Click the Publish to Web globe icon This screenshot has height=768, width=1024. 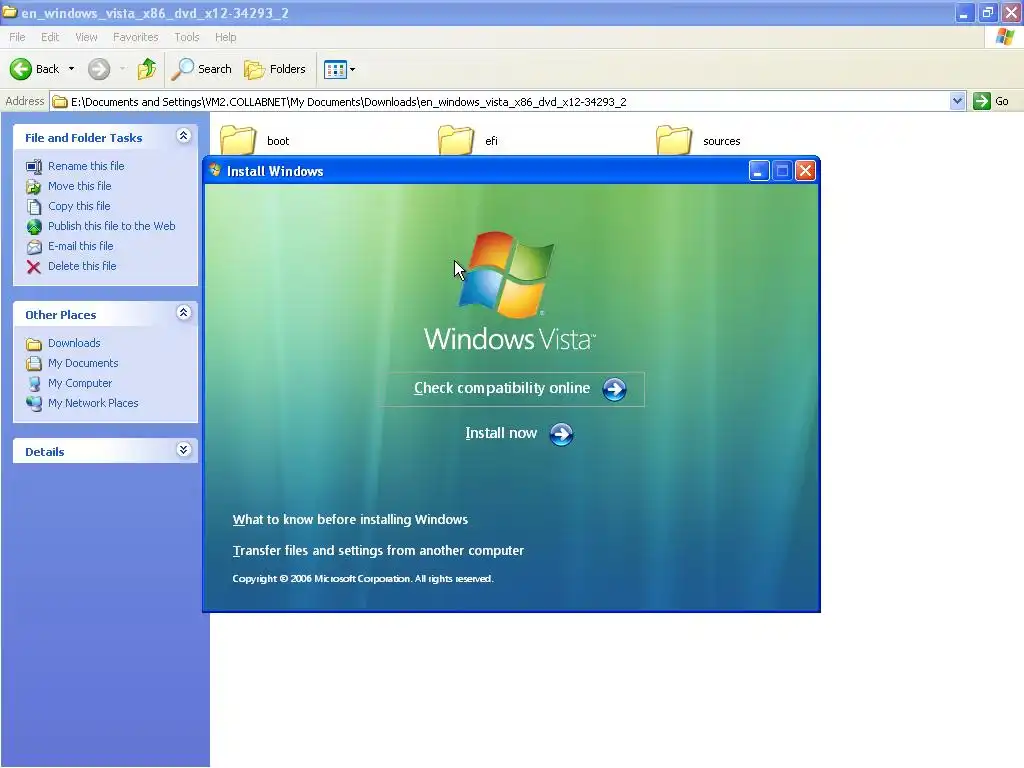click(34, 227)
